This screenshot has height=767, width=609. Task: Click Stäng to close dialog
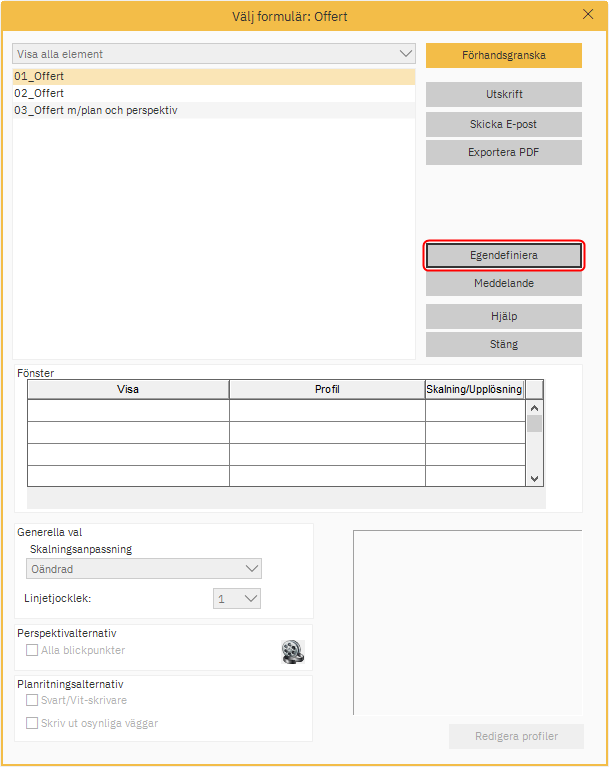coord(504,344)
